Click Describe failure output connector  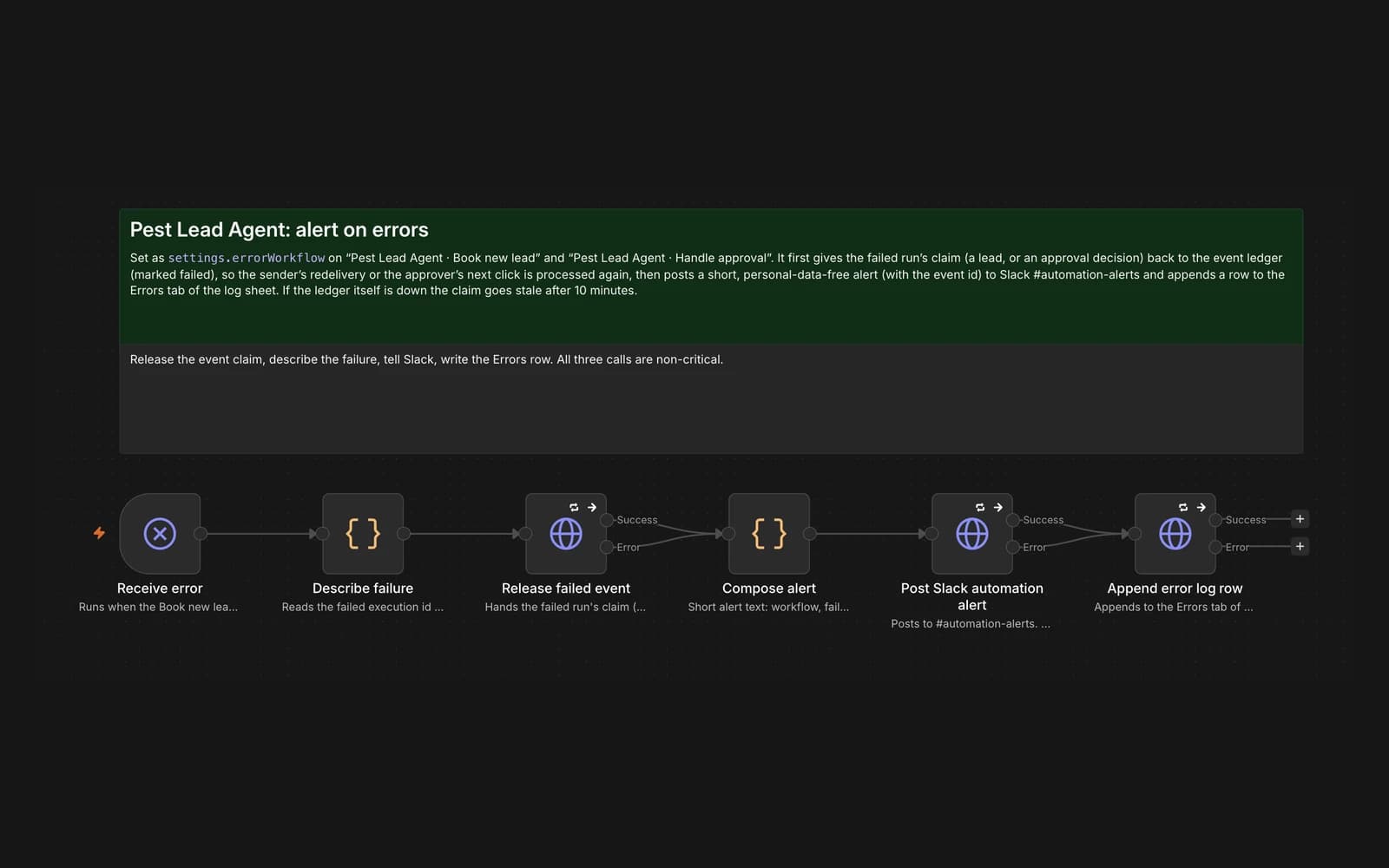click(404, 534)
